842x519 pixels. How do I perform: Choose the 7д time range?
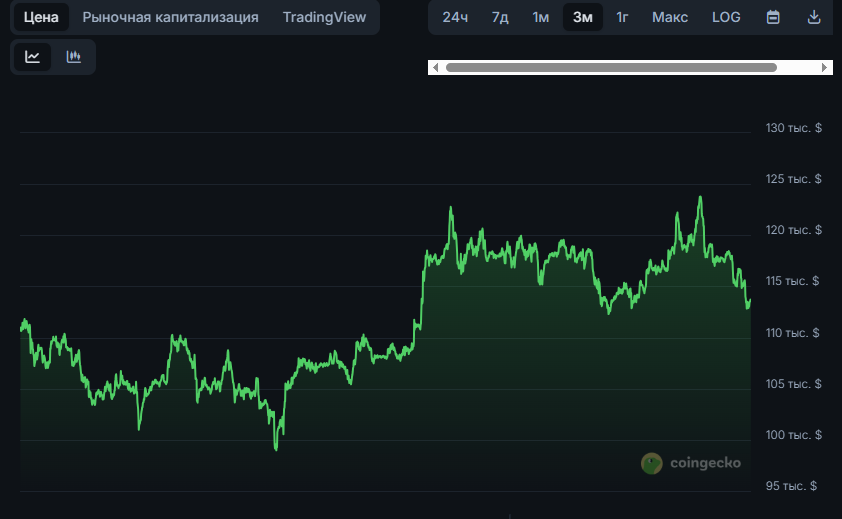[x=500, y=17]
